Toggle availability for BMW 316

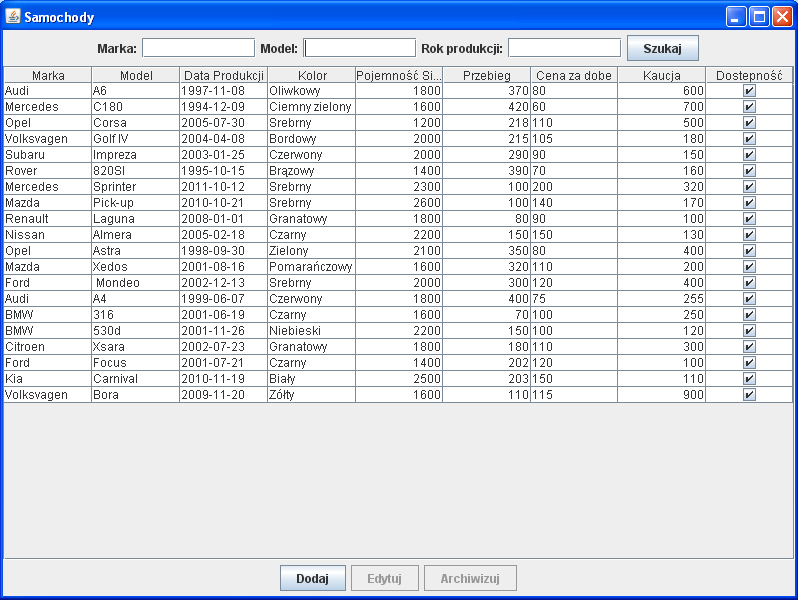tap(749, 315)
